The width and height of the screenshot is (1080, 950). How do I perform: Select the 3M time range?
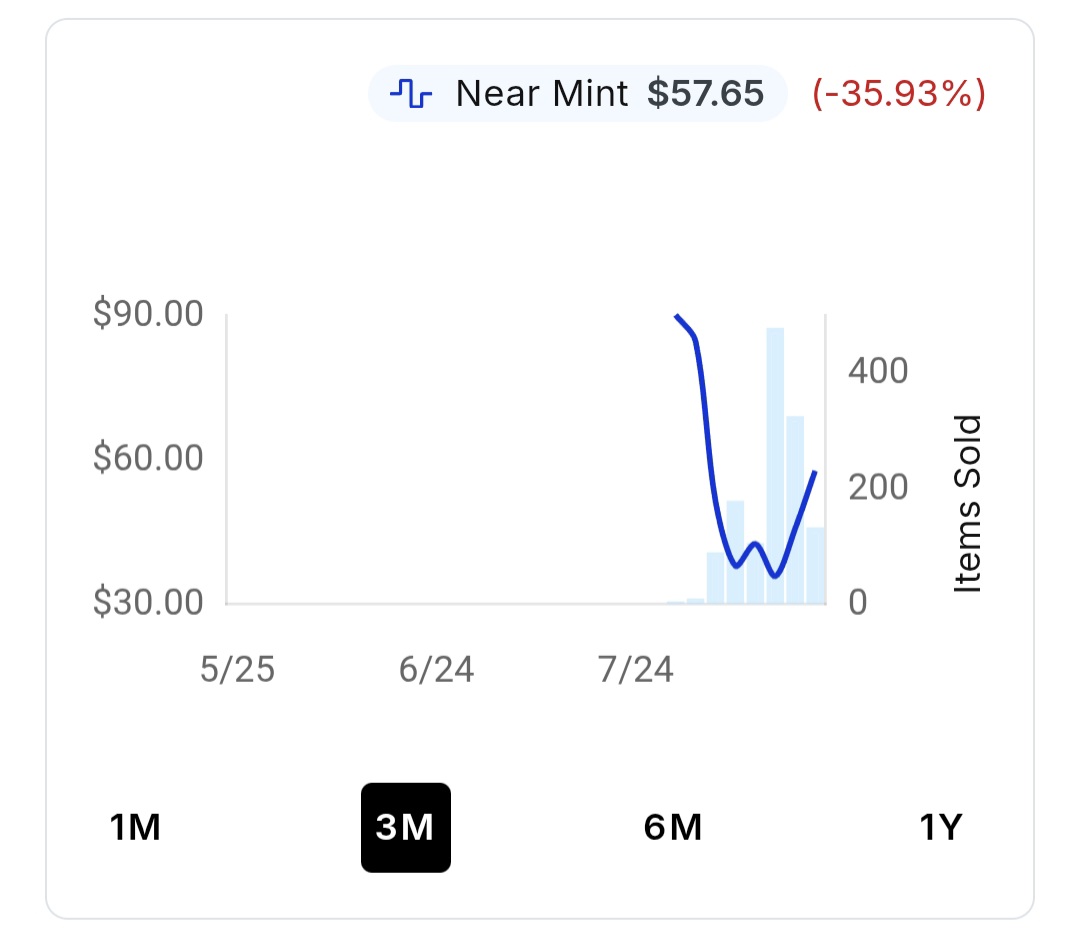pos(406,827)
